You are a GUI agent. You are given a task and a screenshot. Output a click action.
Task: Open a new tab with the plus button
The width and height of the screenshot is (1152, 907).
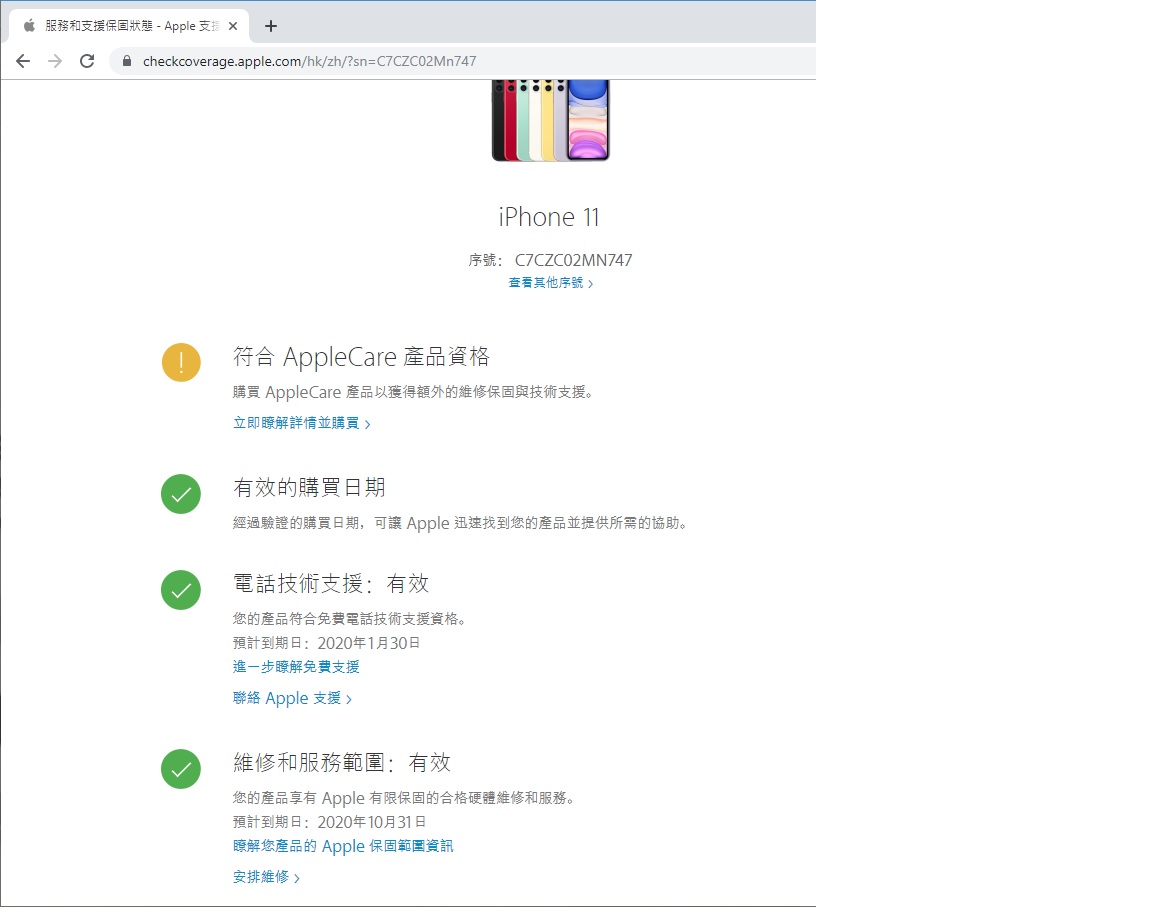click(271, 26)
